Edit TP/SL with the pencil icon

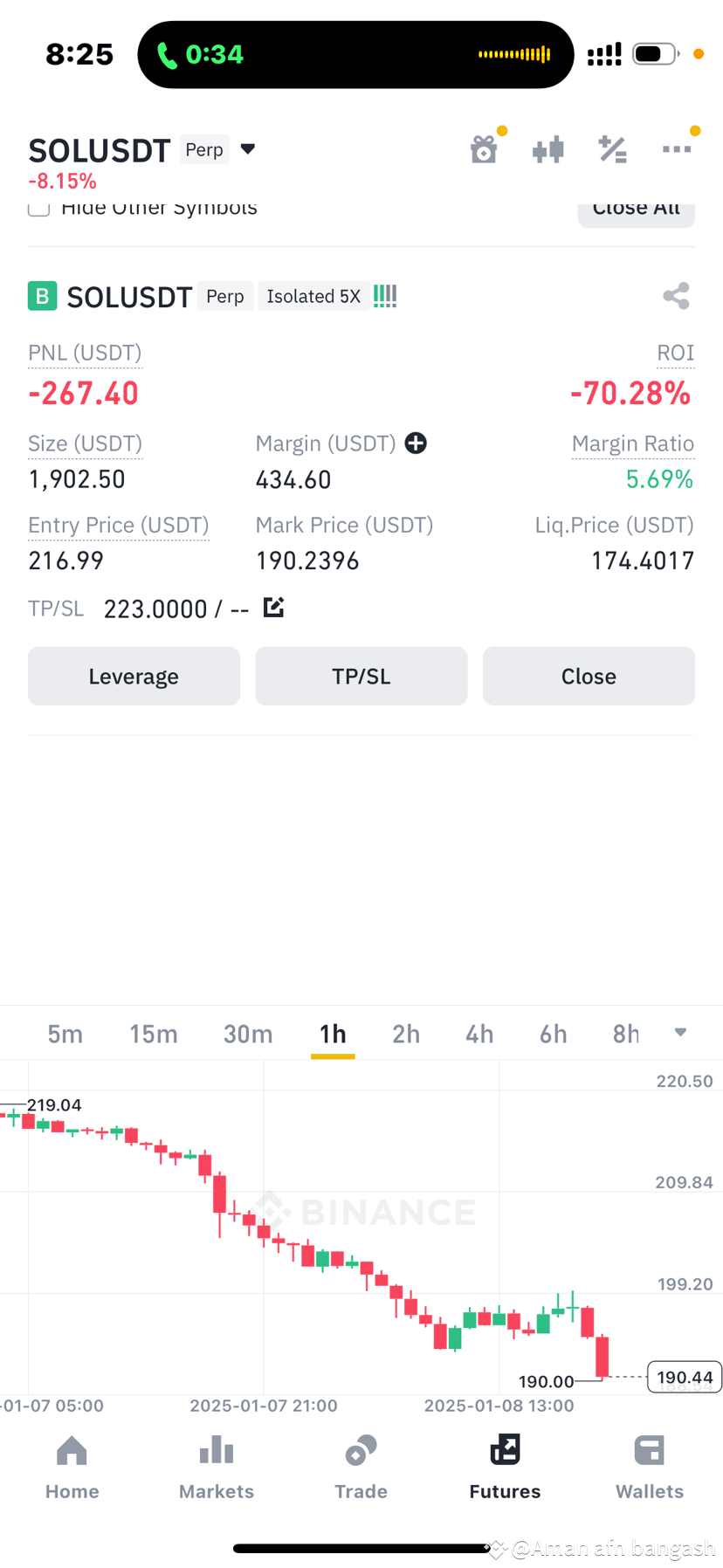point(273,607)
